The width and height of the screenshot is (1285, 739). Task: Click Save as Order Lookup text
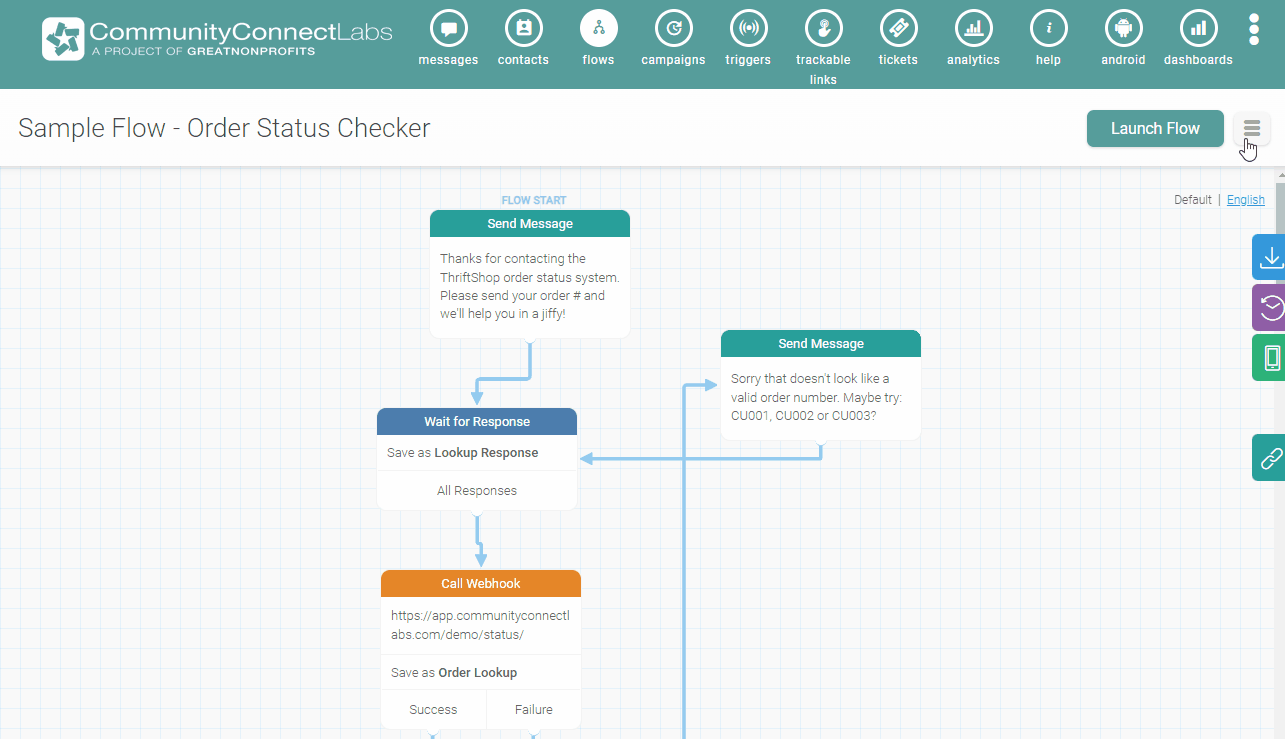click(x=454, y=672)
